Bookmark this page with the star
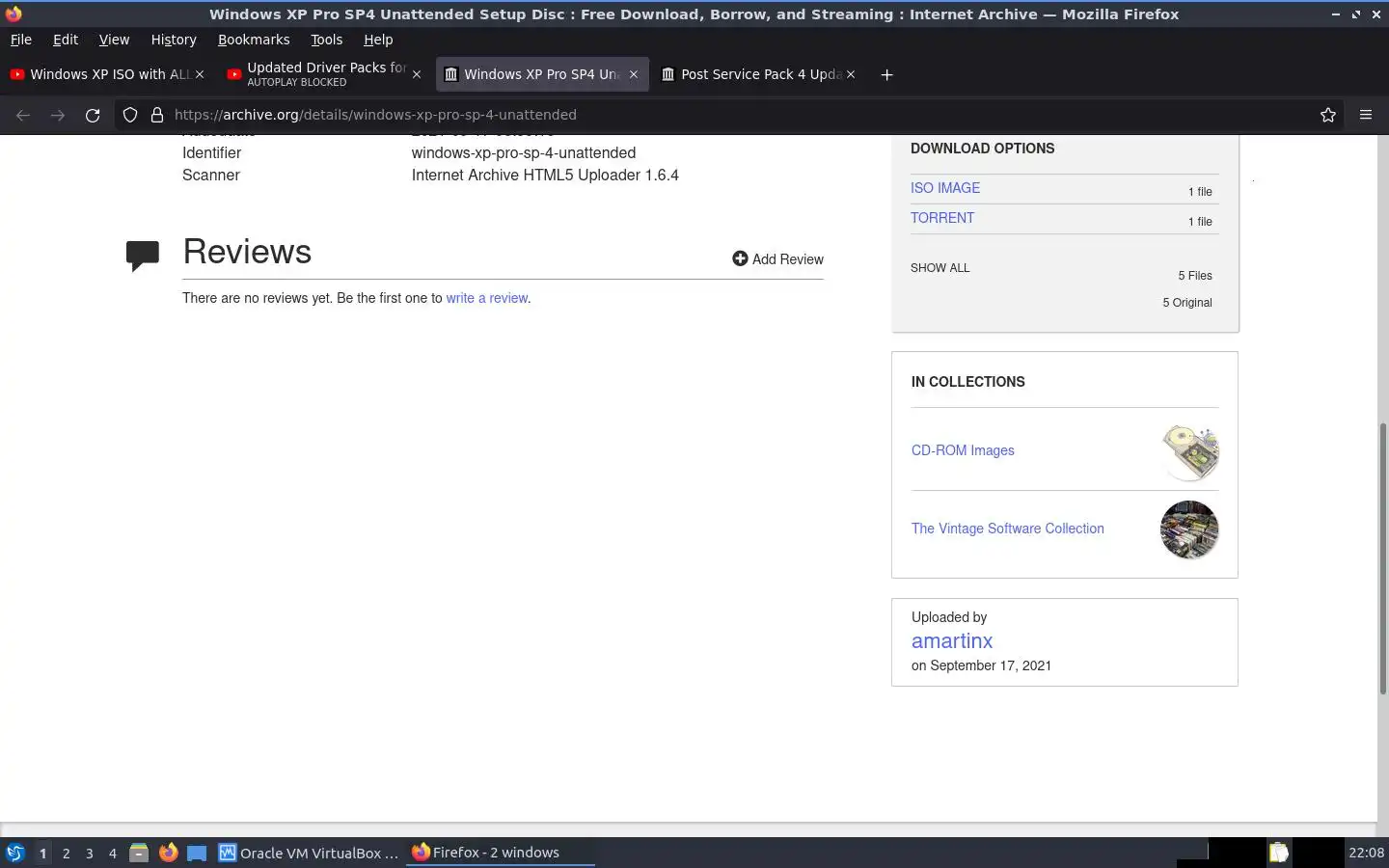1389x868 pixels. tap(1328, 115)
